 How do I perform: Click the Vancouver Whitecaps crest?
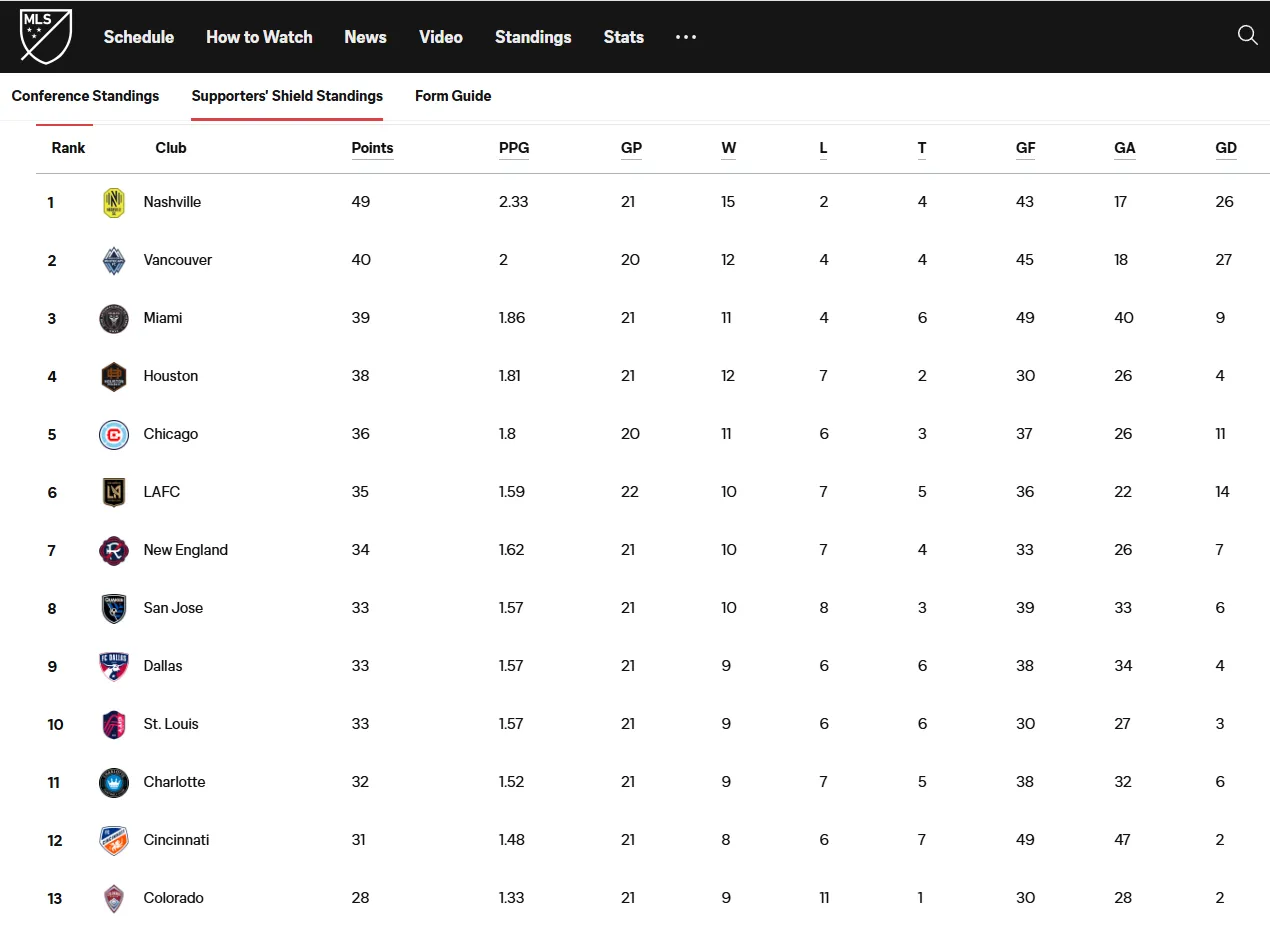point(114,261)
